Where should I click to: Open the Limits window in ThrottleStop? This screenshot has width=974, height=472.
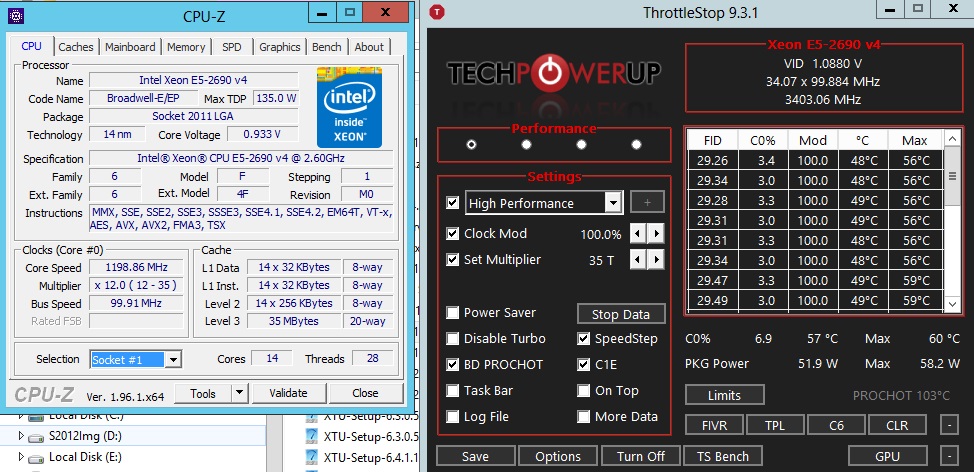point(724,395)
